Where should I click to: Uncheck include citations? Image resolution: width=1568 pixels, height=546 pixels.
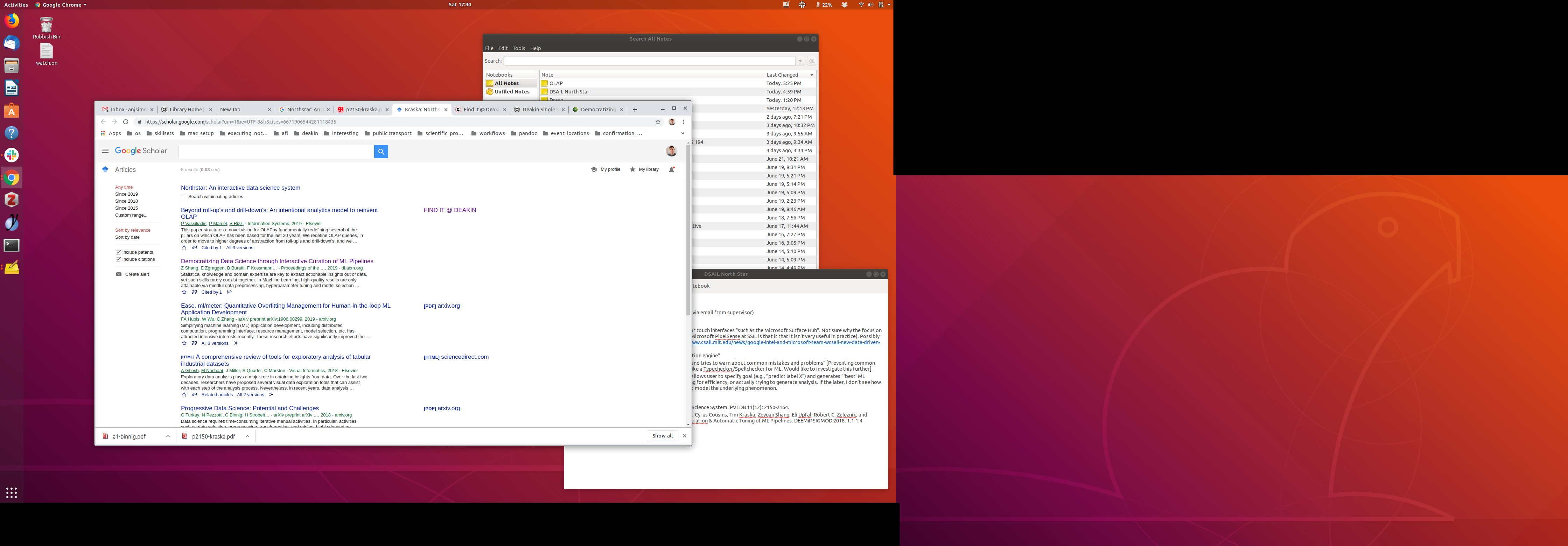click(119, 259)
